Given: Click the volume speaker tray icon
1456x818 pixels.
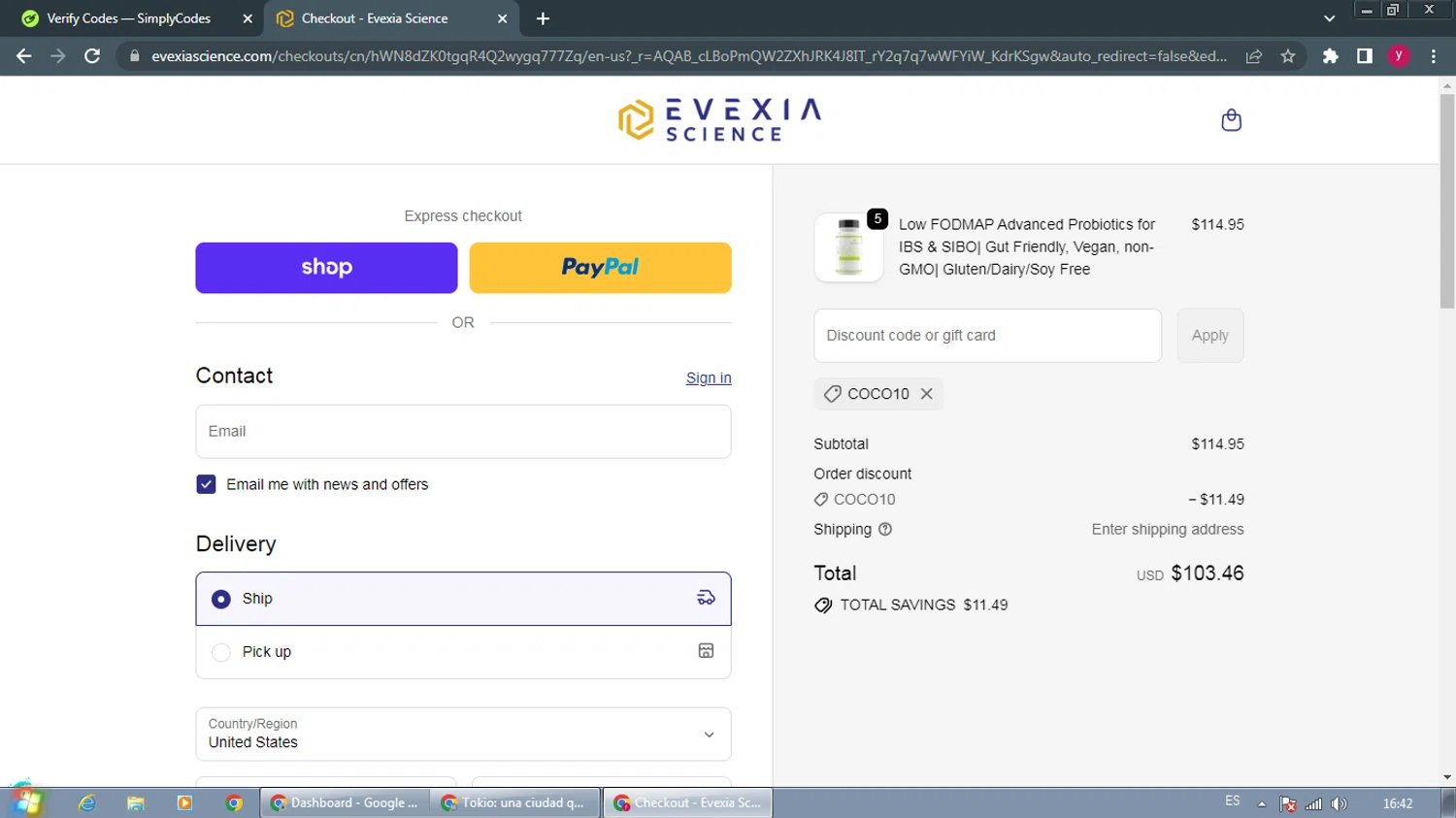Looking at the screenshot, I should tap(1339, 803).
